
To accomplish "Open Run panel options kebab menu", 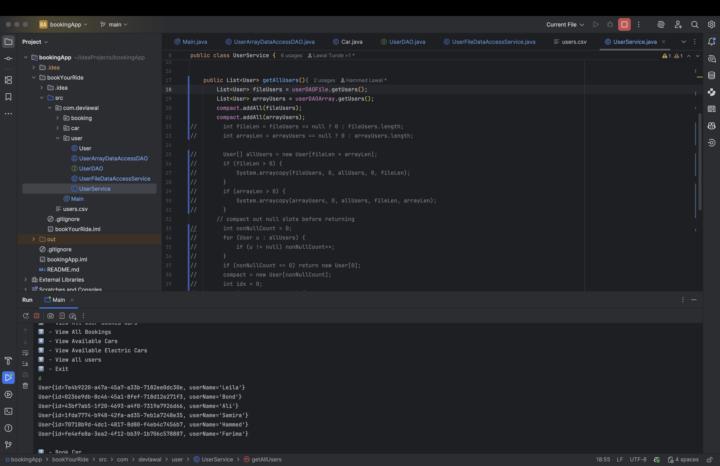I will (683, 300).
